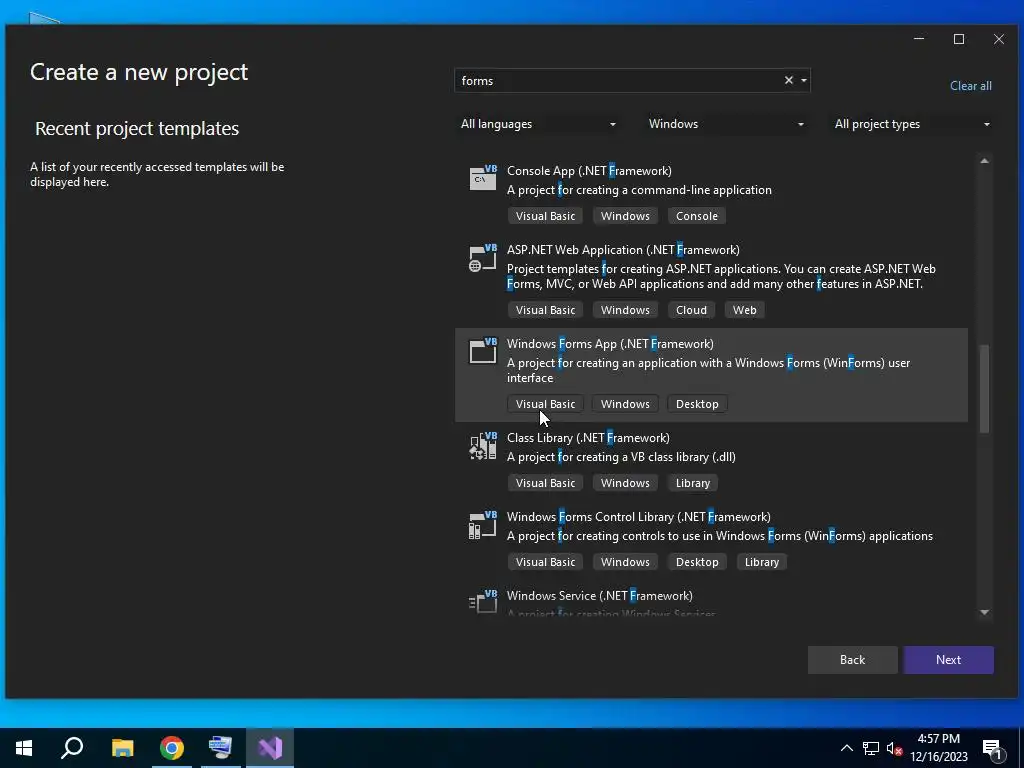Open the search history dropdown arrow

(x=804, y=80)
